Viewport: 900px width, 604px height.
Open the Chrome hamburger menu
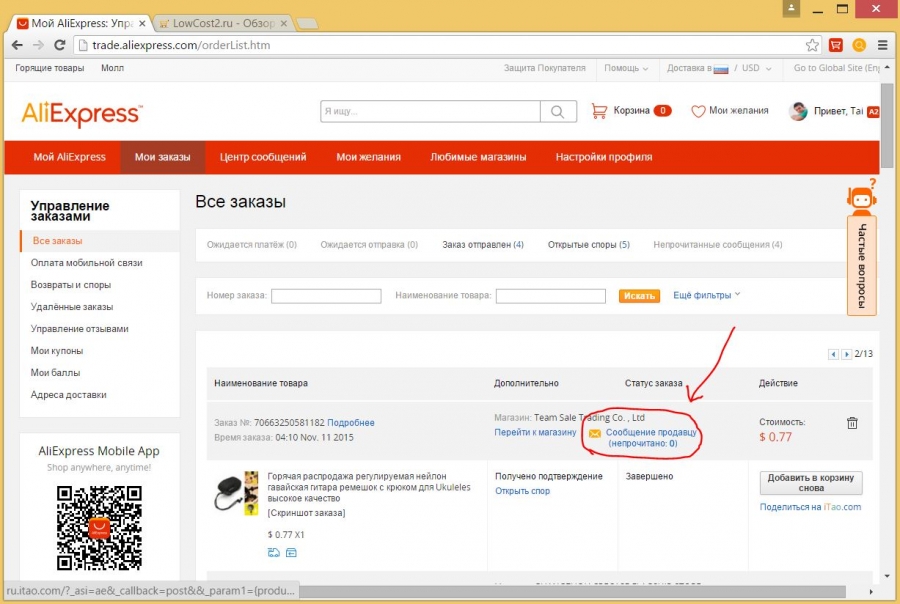point(882,45)
